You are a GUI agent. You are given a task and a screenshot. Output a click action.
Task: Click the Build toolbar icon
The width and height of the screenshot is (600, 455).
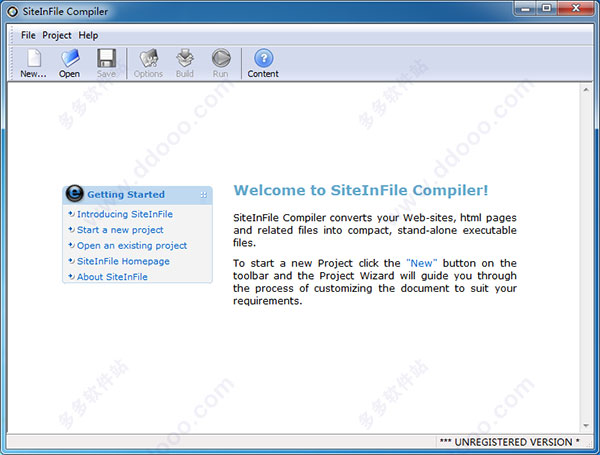point(185,59)
